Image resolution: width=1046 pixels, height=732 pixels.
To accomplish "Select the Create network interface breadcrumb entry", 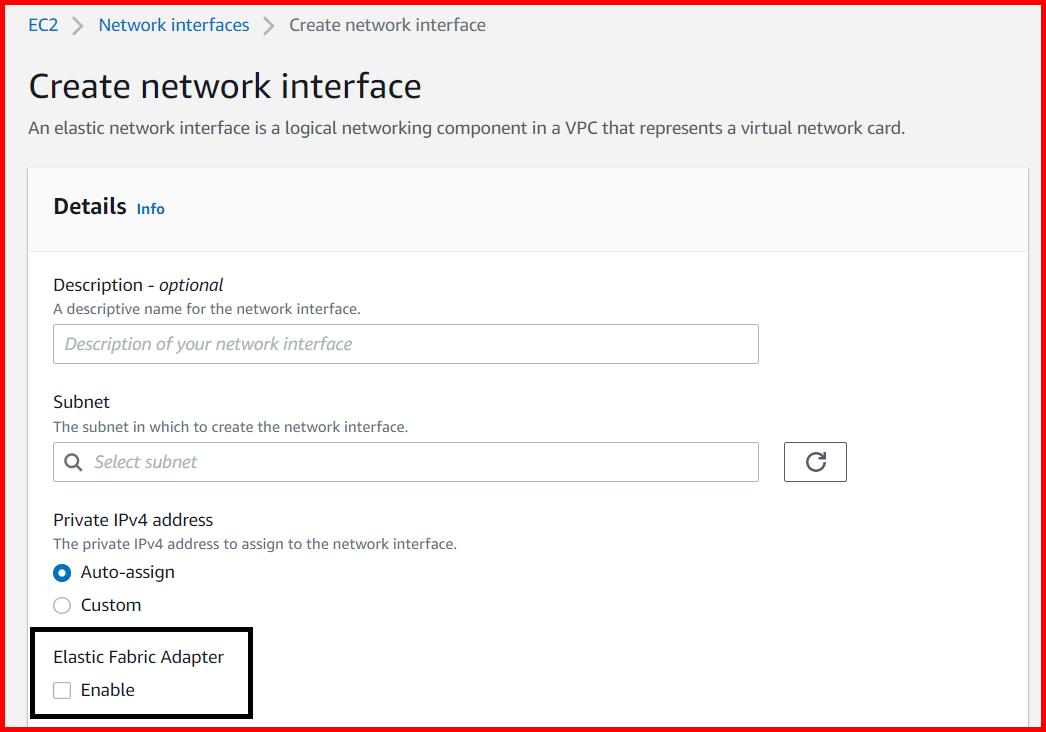I will 387,24.
